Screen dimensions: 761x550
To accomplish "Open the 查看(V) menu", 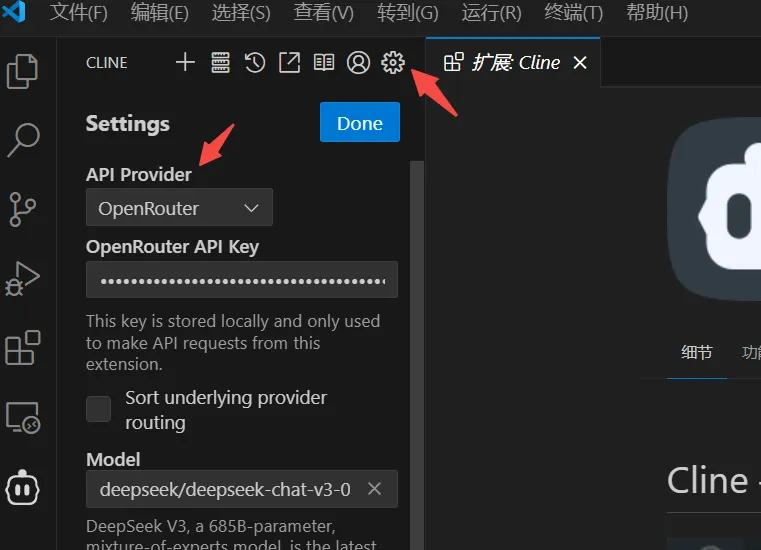I will coord(324,12).
